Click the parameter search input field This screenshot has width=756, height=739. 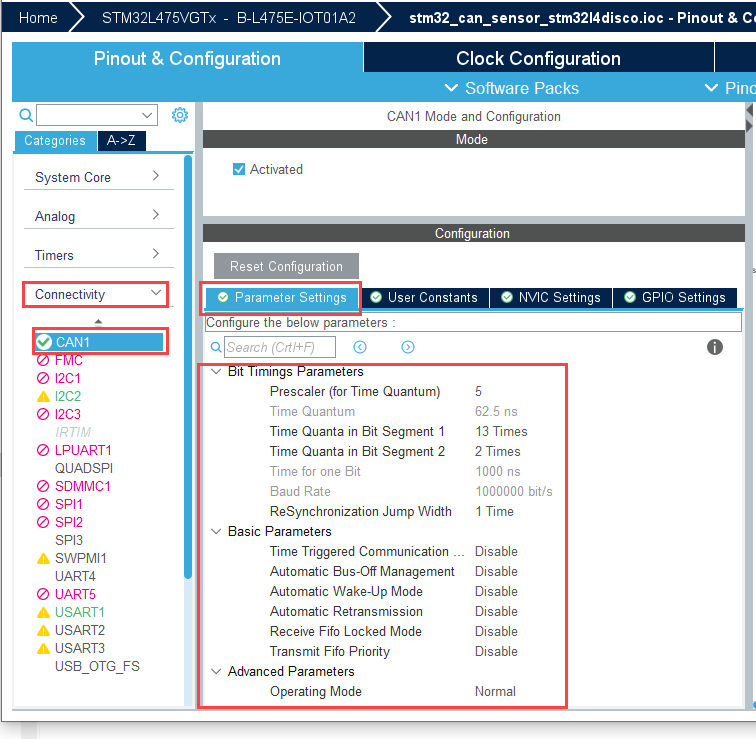[279, 347]
